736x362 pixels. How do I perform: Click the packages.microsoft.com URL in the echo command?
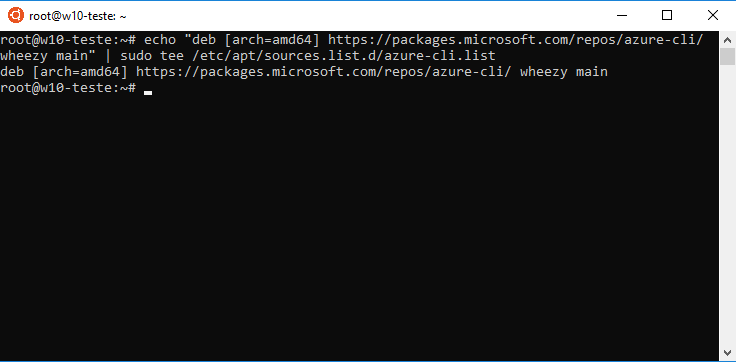pyautogui.click(x=515, y=40)
